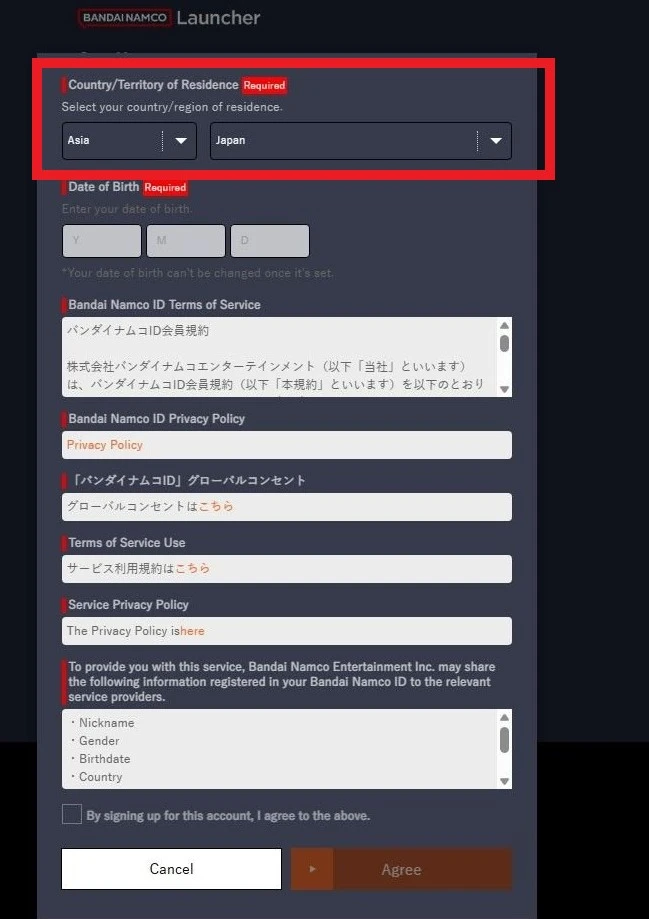This screenshot has width=649, height=919.
Task: Click the day (D) birth field
Action: pyautogui.click(x=270, y=240)
